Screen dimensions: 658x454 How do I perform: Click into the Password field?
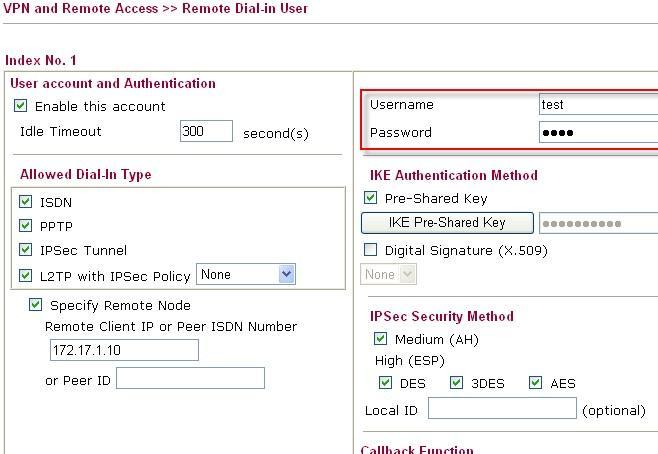click(x=597, y=132)
